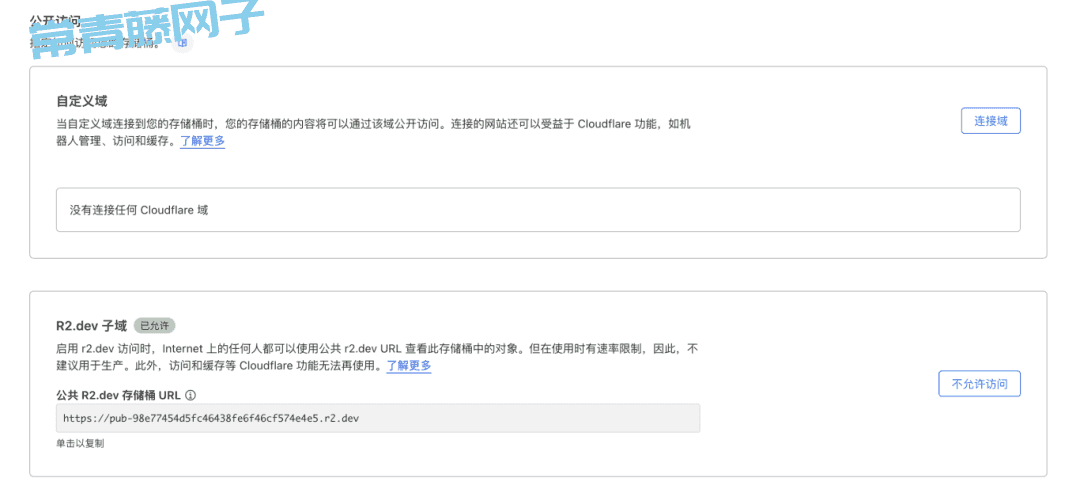Open 了解更多 link under R2.dev 子域
1080x489 pixels.
point(408,366)
